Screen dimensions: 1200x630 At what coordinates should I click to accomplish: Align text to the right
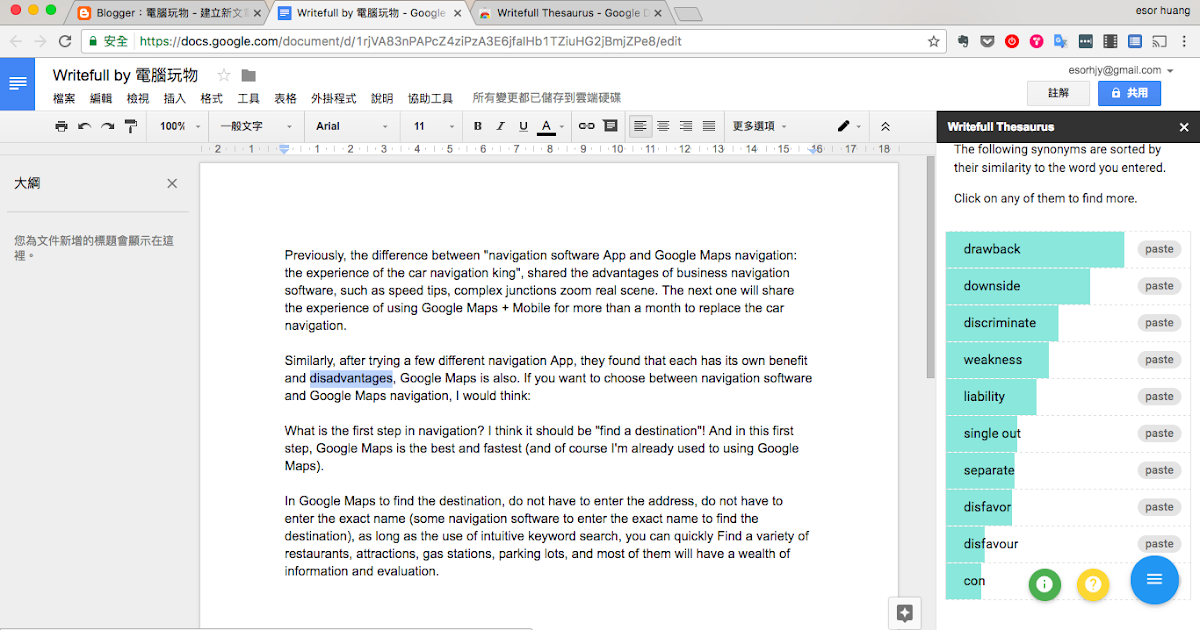pyautogui.click(x=686, y=126)
